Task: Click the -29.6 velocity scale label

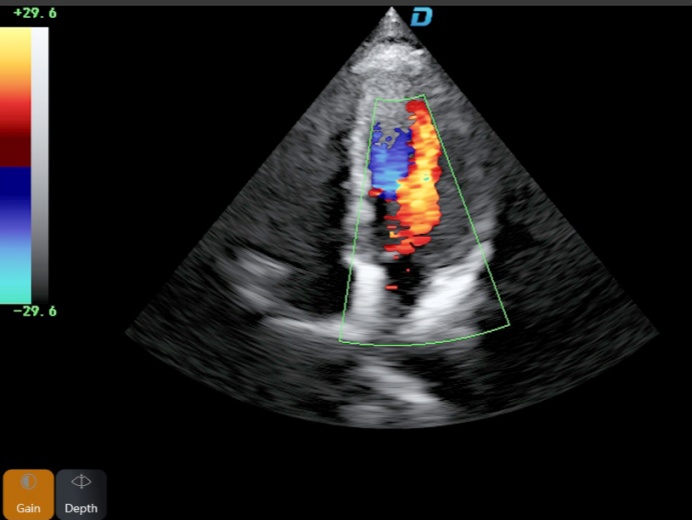Action: tap(34, 311)
